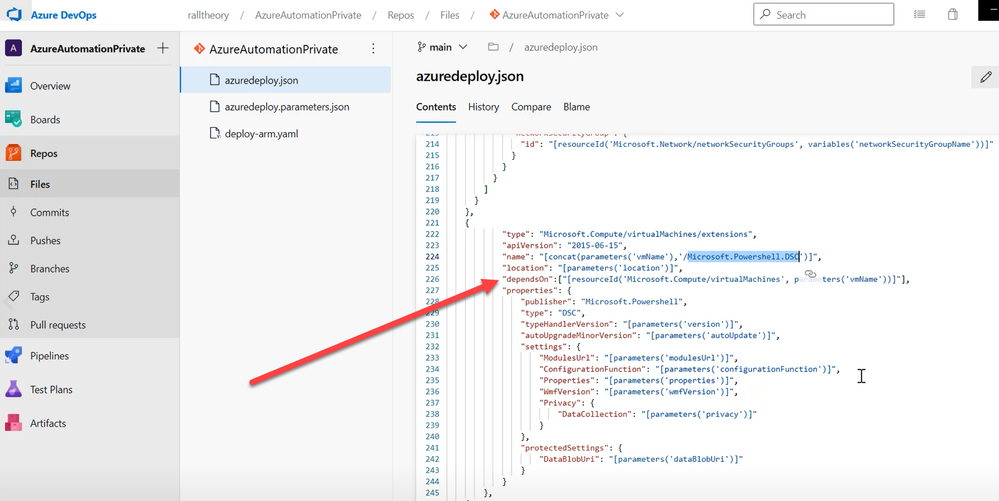Click the copy link icon on line 226
999x501 pixels.
click(810, 273)
